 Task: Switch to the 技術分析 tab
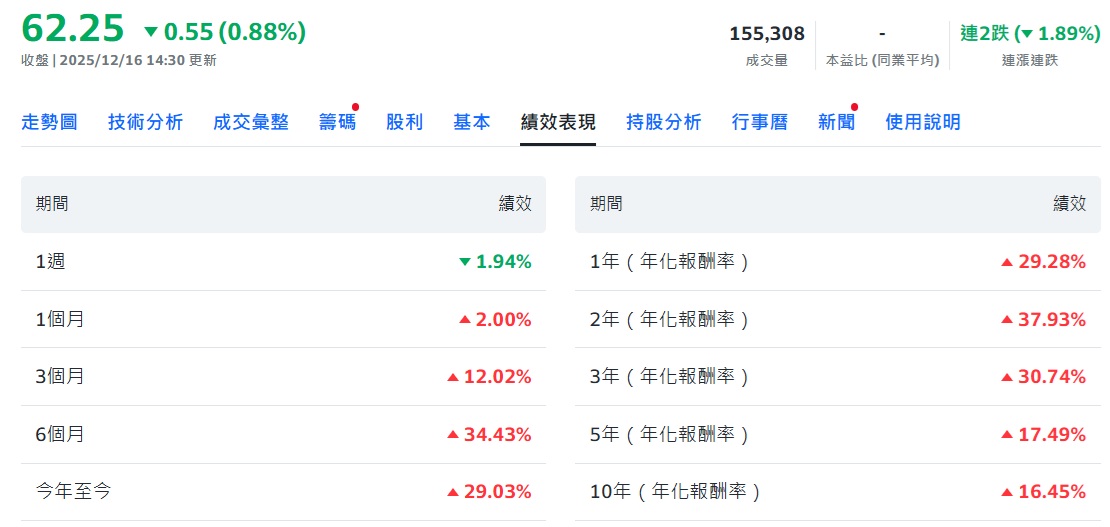click(x=145, y=122)
